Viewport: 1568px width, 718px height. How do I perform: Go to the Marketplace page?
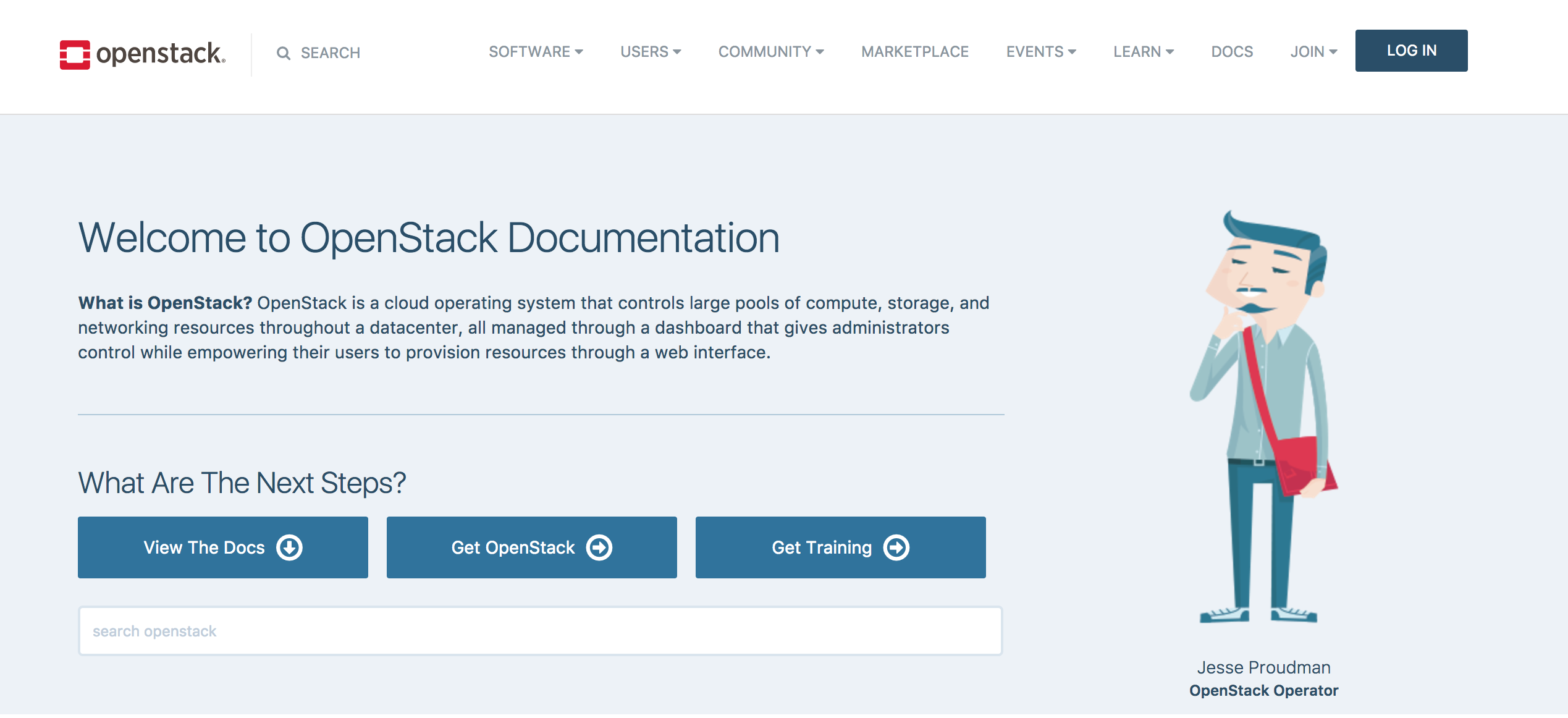tap(915, 52)
